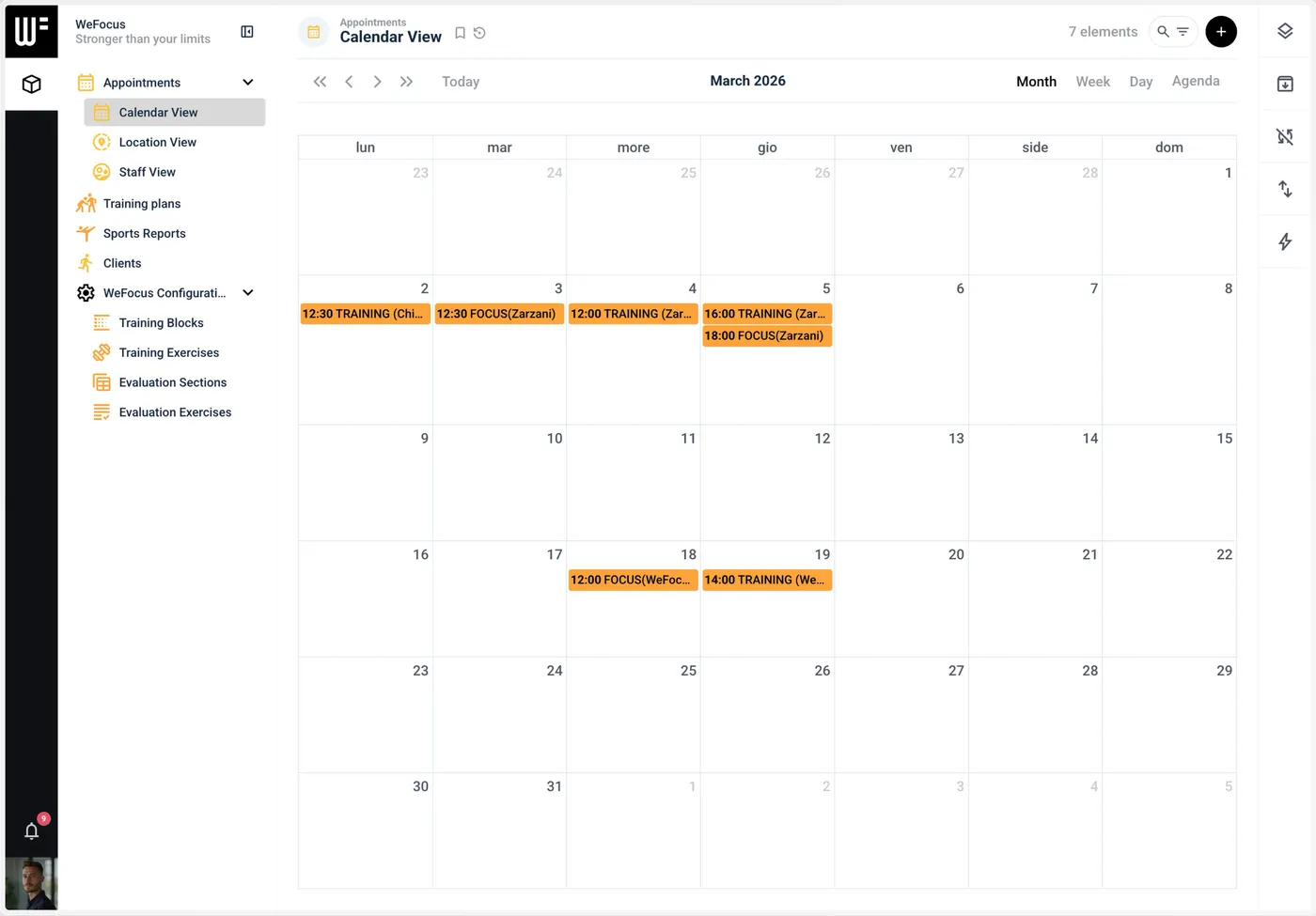The width and height of the screenshot is (1316, 916).
Task: Click the calendar icon beside Calendar View title
Action: [x=314, y=32]
